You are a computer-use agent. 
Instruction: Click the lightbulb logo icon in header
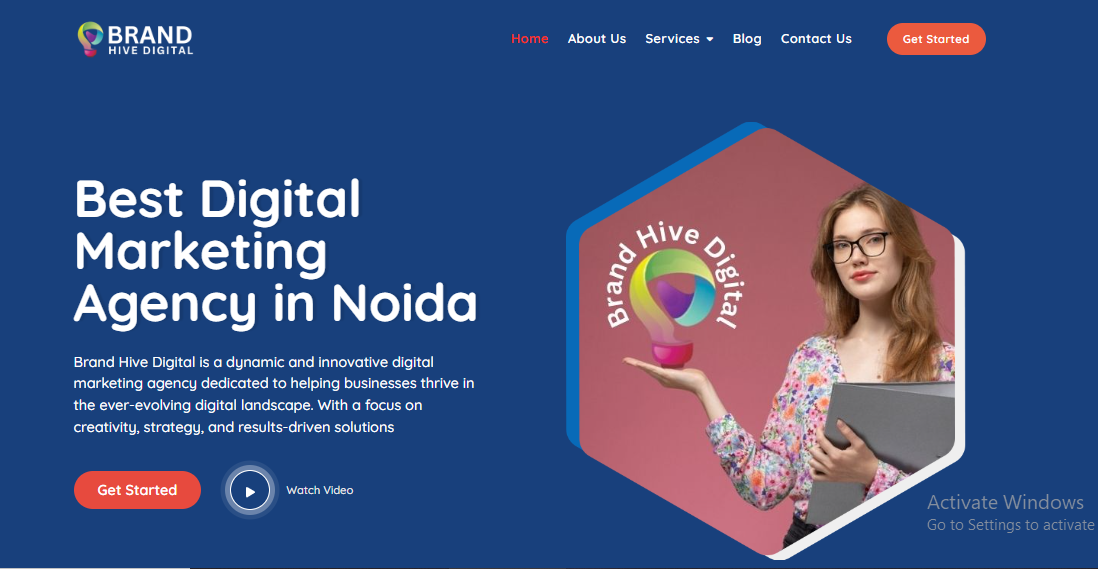90,38
